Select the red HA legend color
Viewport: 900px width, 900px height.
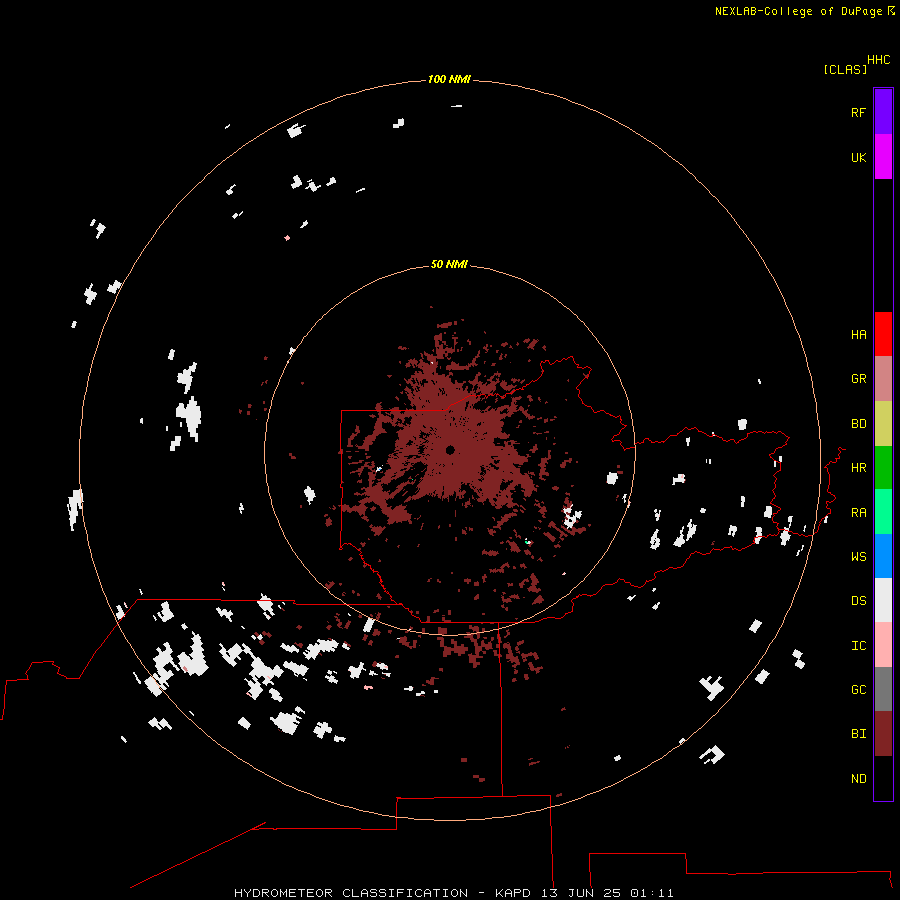[x=883, y=334]
